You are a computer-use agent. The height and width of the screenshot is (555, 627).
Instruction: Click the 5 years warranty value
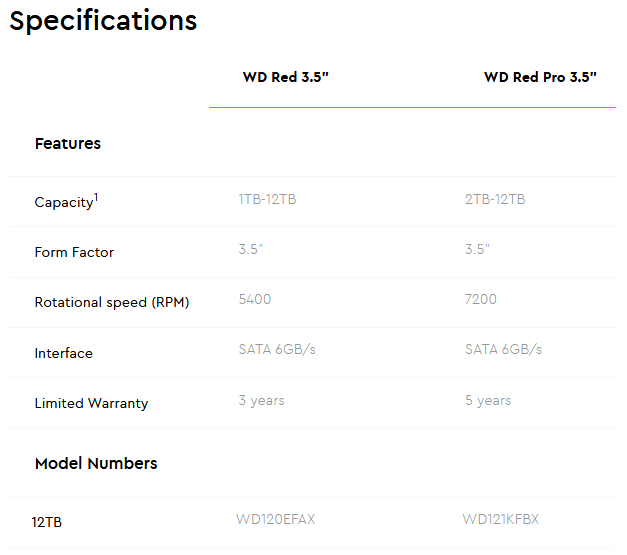pos(488,400)
